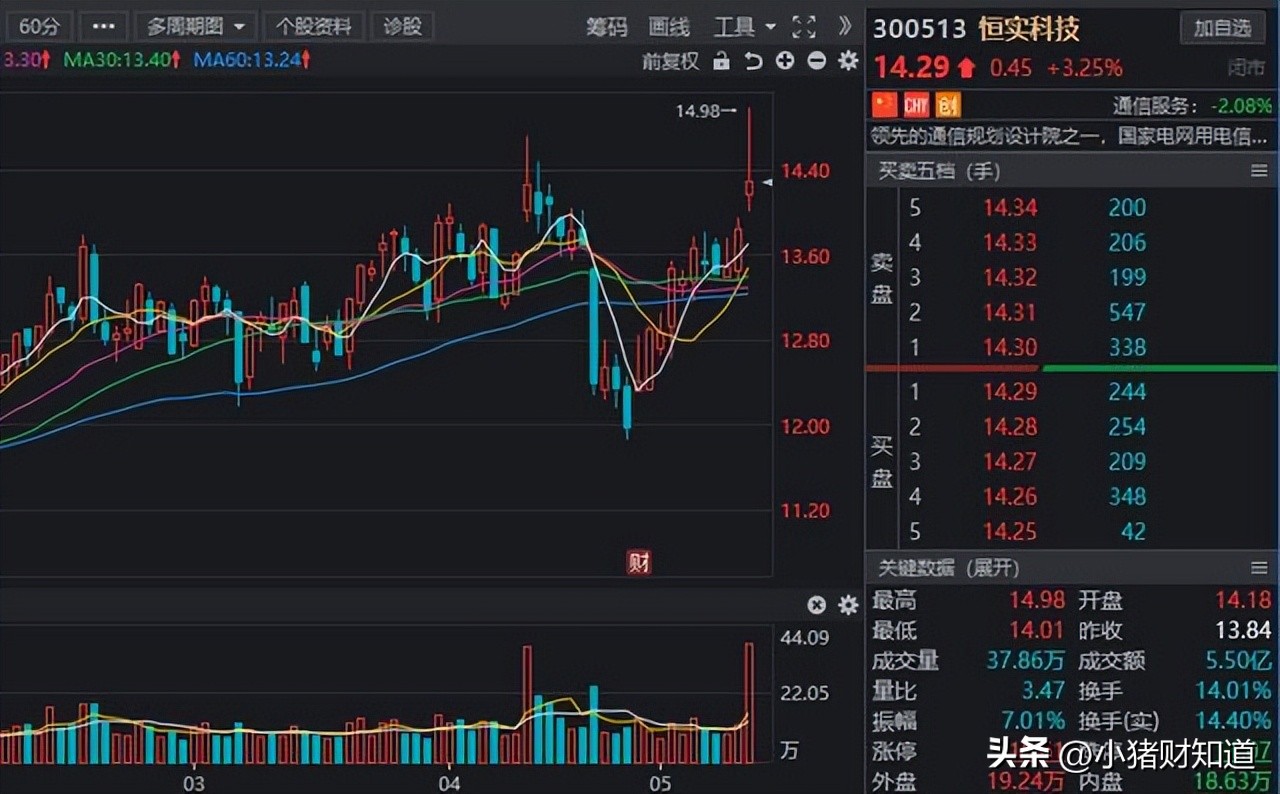The height and width of the screenshot is (794, 1280).
Task: Click the undo arrow icon
Action: click(x=754, y=61)
